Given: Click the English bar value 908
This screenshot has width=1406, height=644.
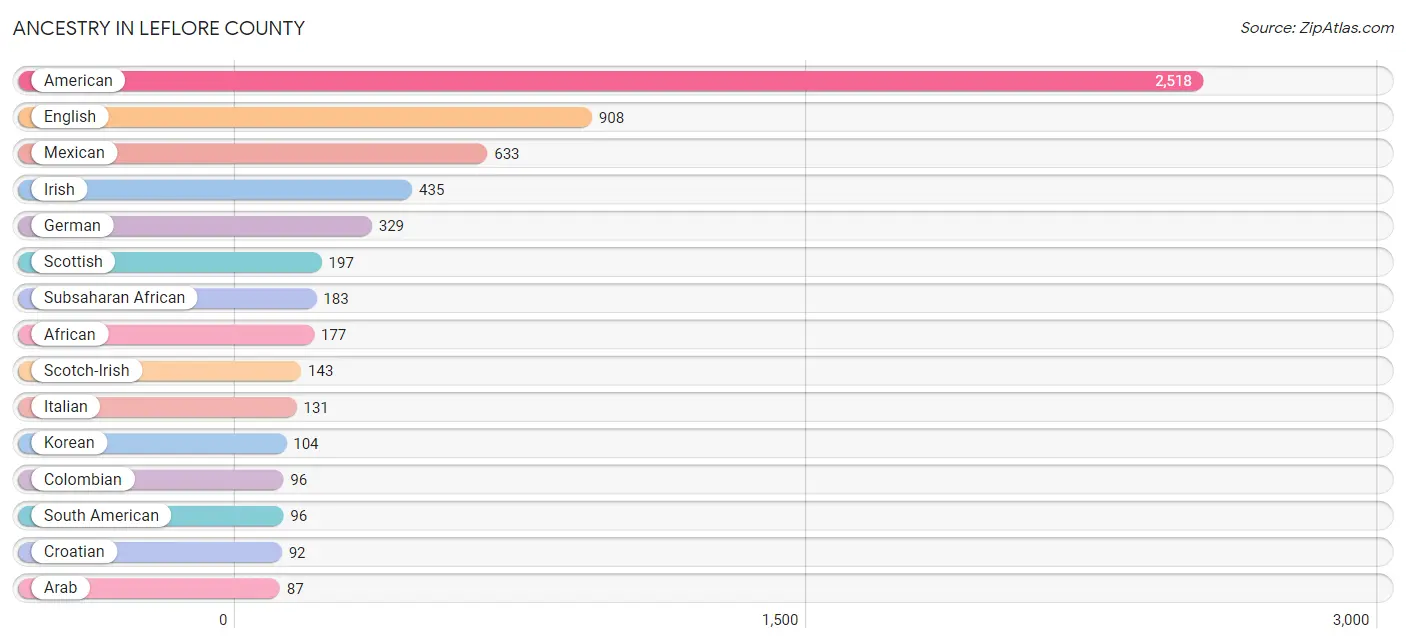Looking at the screenshot, I should 611,117.
